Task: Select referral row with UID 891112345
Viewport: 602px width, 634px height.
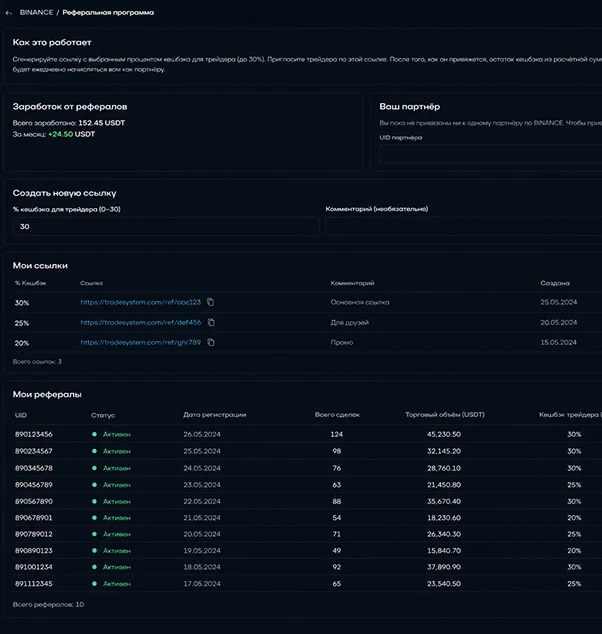Action: pos(307,583)
